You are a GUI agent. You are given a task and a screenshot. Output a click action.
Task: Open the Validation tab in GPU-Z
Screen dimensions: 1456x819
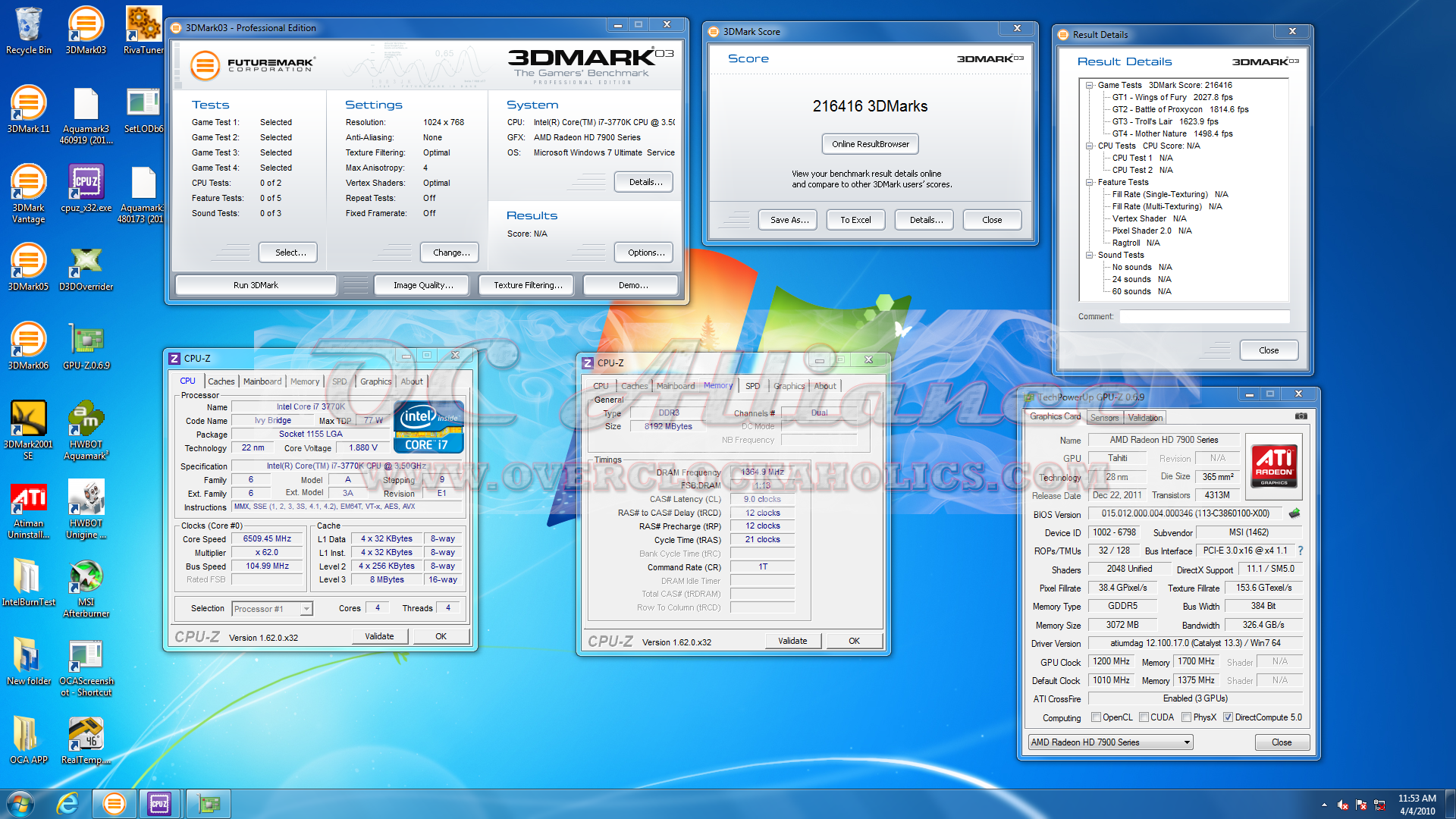click(1144, 418)
